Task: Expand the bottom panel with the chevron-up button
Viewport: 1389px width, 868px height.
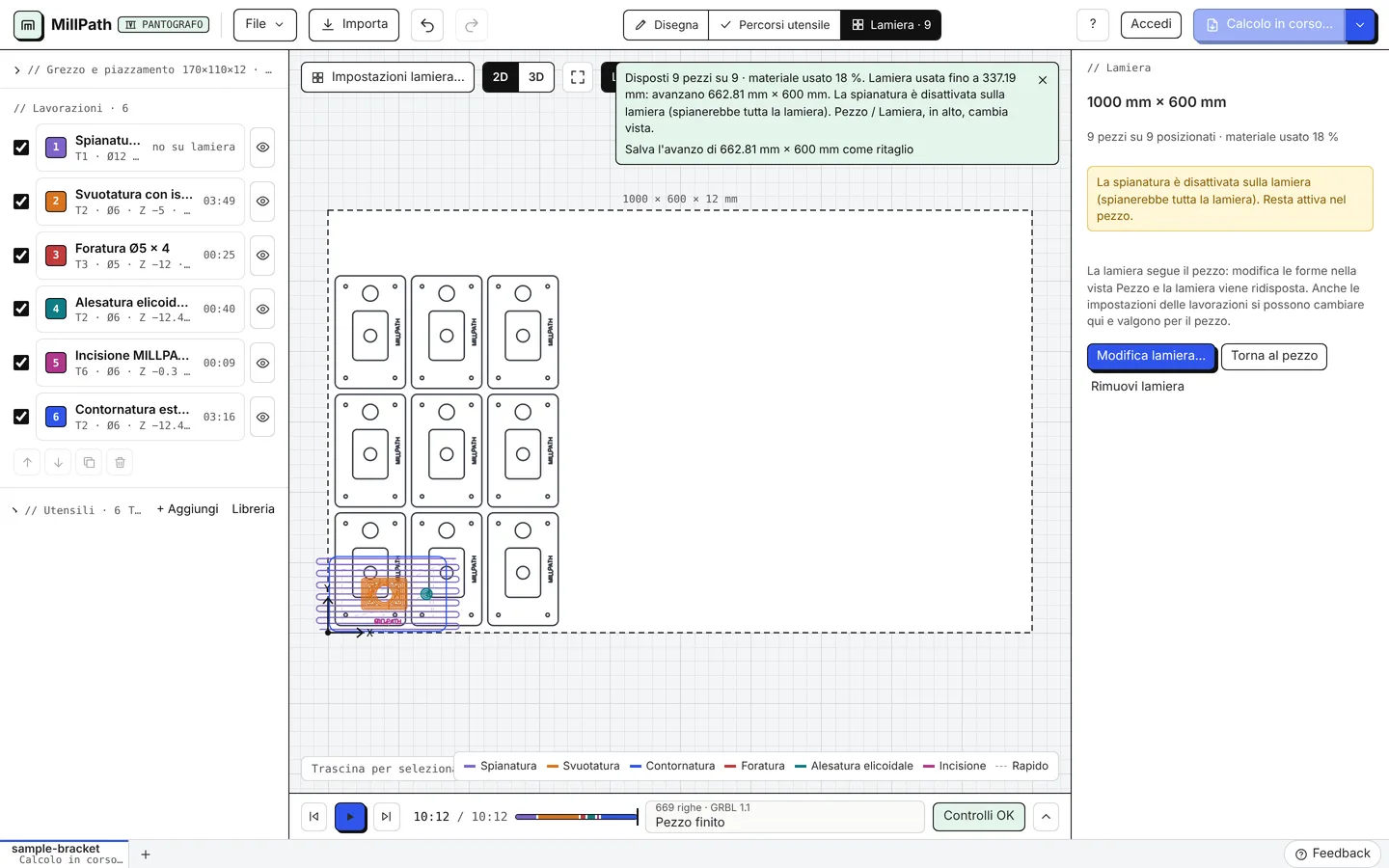Action: pos(1046,817)
